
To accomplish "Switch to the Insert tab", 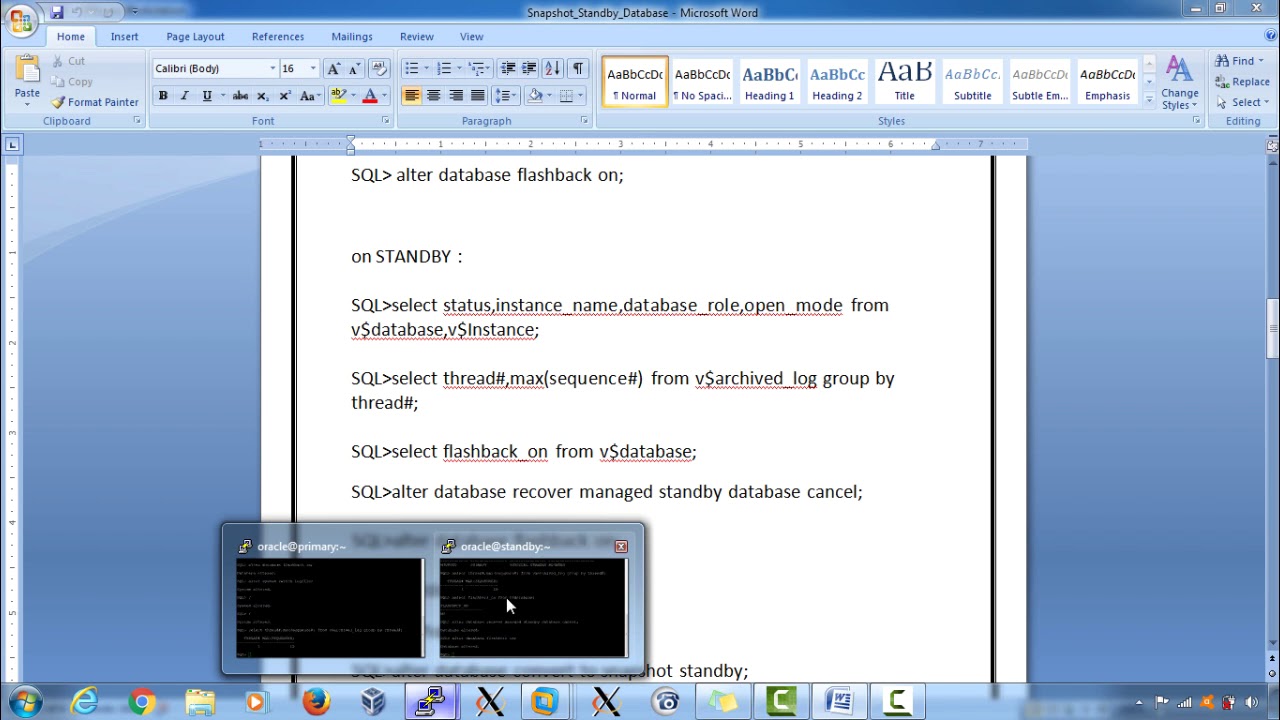I will point(124,36).
